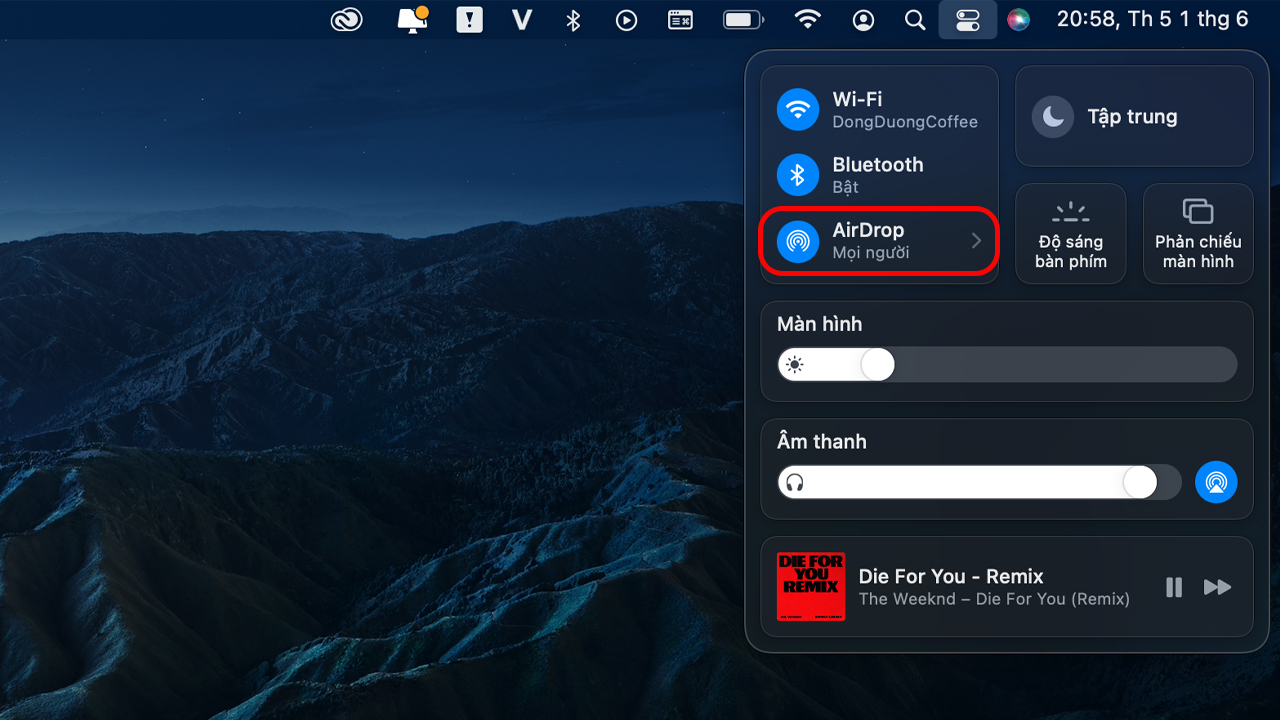Image resolution: width=1280 pixels, height=720 pixels.
Task: Click the DongDuongCoffee Wi-Fi network name
Action: click(905, 122)
